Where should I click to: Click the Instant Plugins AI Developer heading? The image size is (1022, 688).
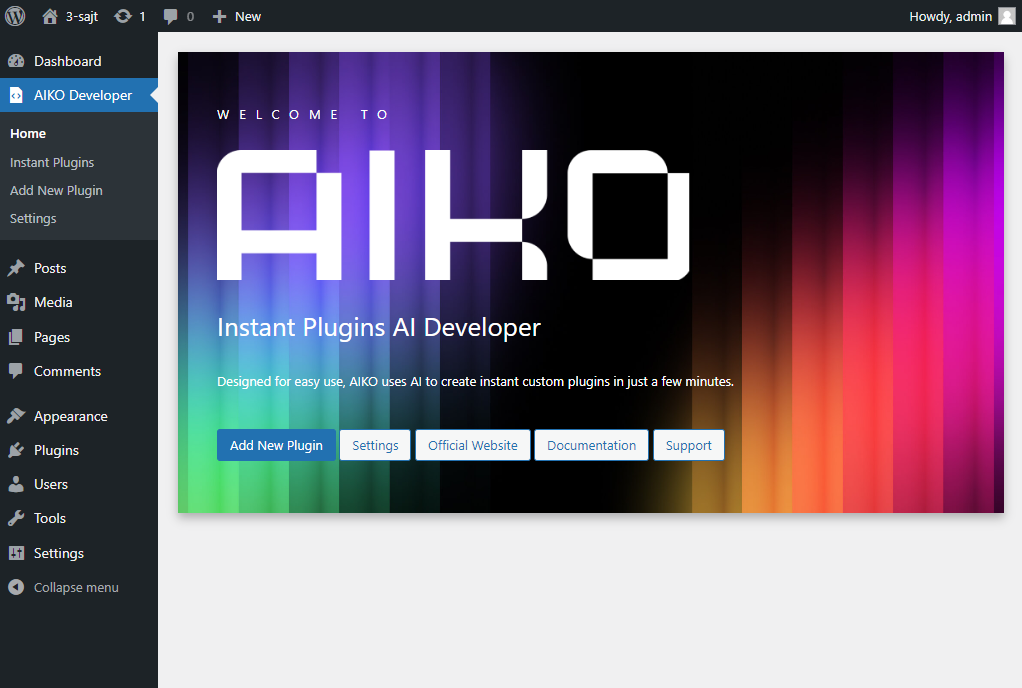(379, 327)
